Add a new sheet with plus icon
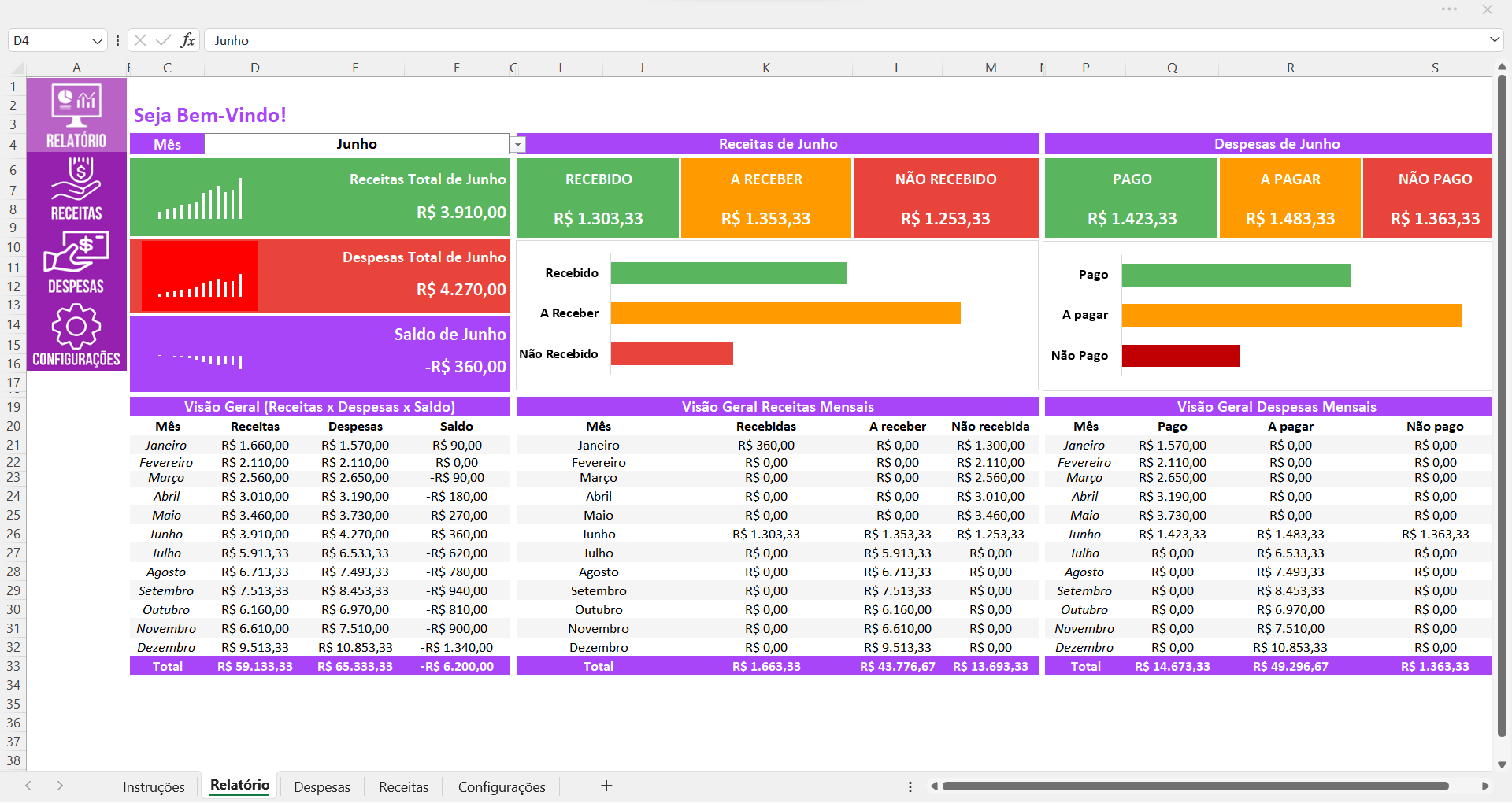 pos(606,786)
